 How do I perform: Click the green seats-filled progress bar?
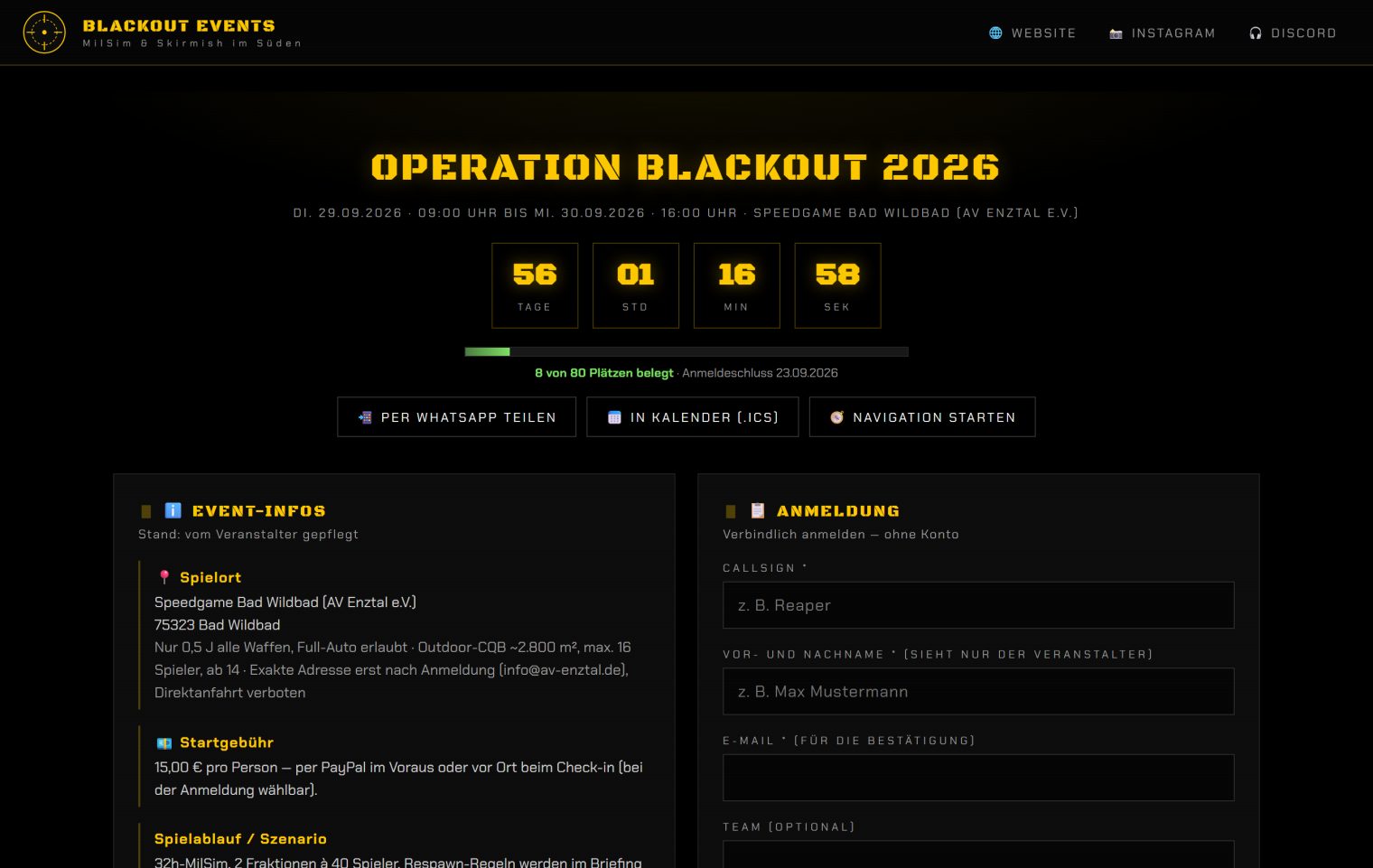tap(487, 351)
